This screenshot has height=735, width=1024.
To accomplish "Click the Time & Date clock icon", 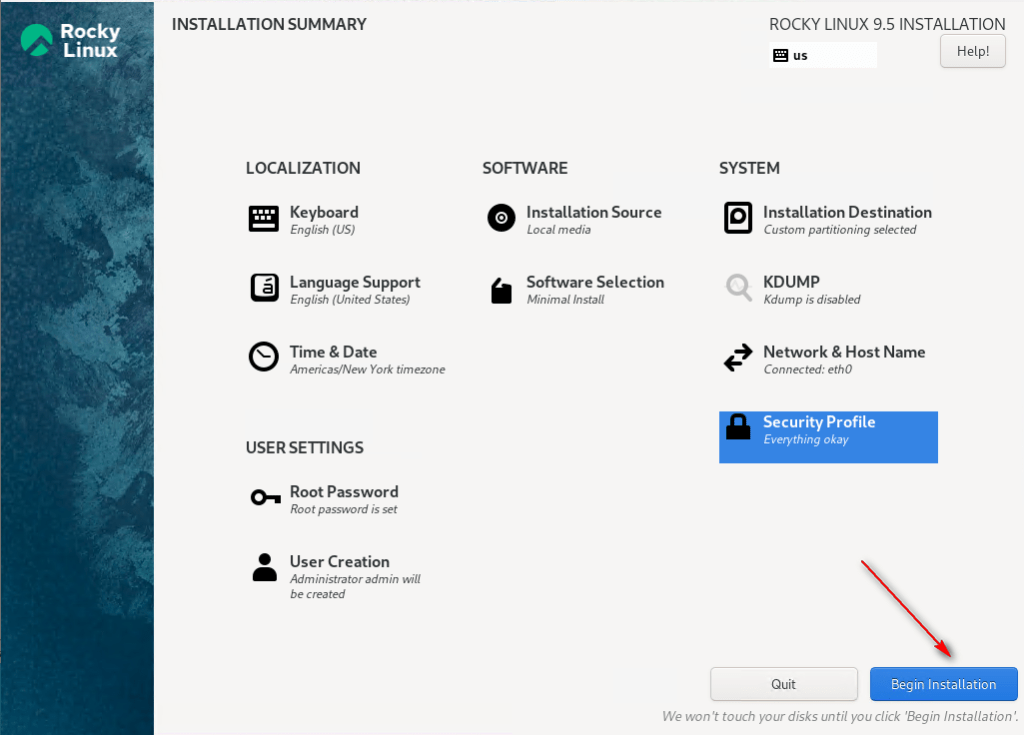I will (264, 357).
